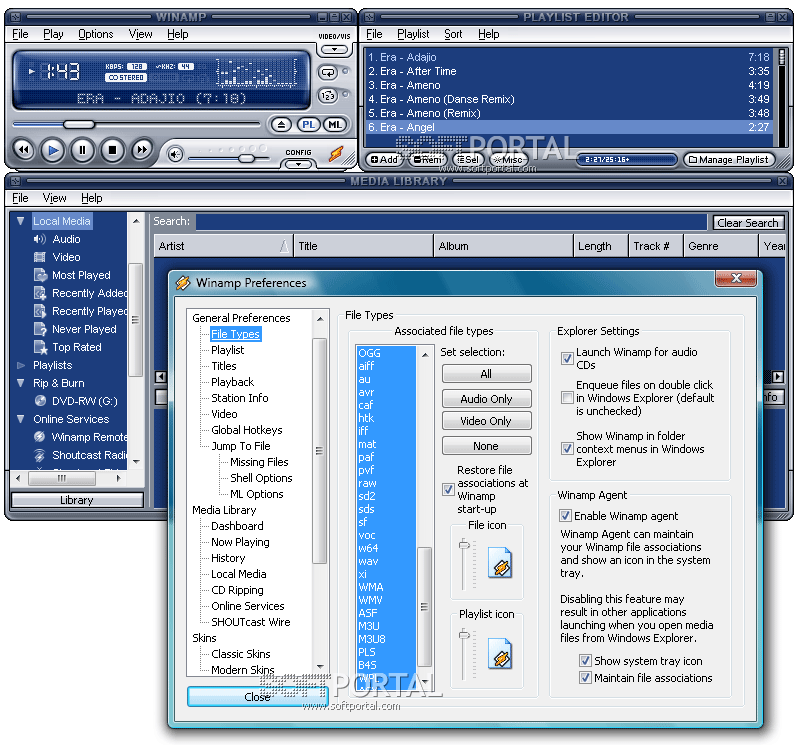
Task: Open the Sort menu in Playlist Editor
Action: [x=453, y=34]
